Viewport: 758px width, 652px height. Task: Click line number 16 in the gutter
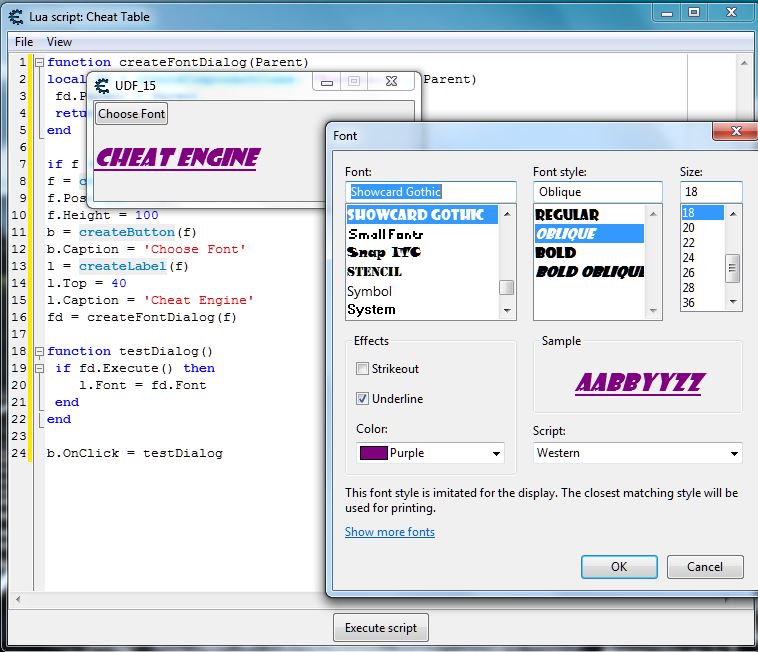click(x=19, y=317)
